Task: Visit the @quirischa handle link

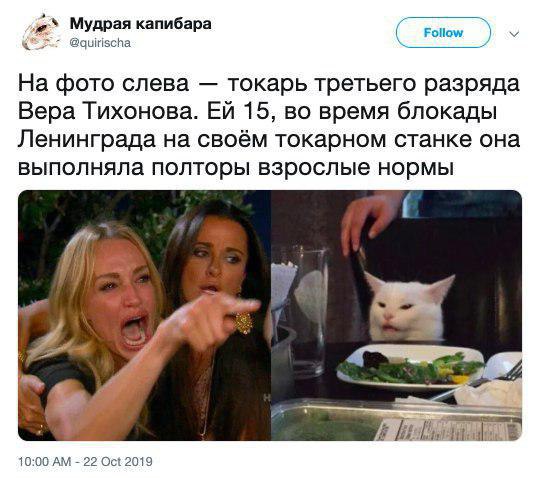Action: click(100, 43)
